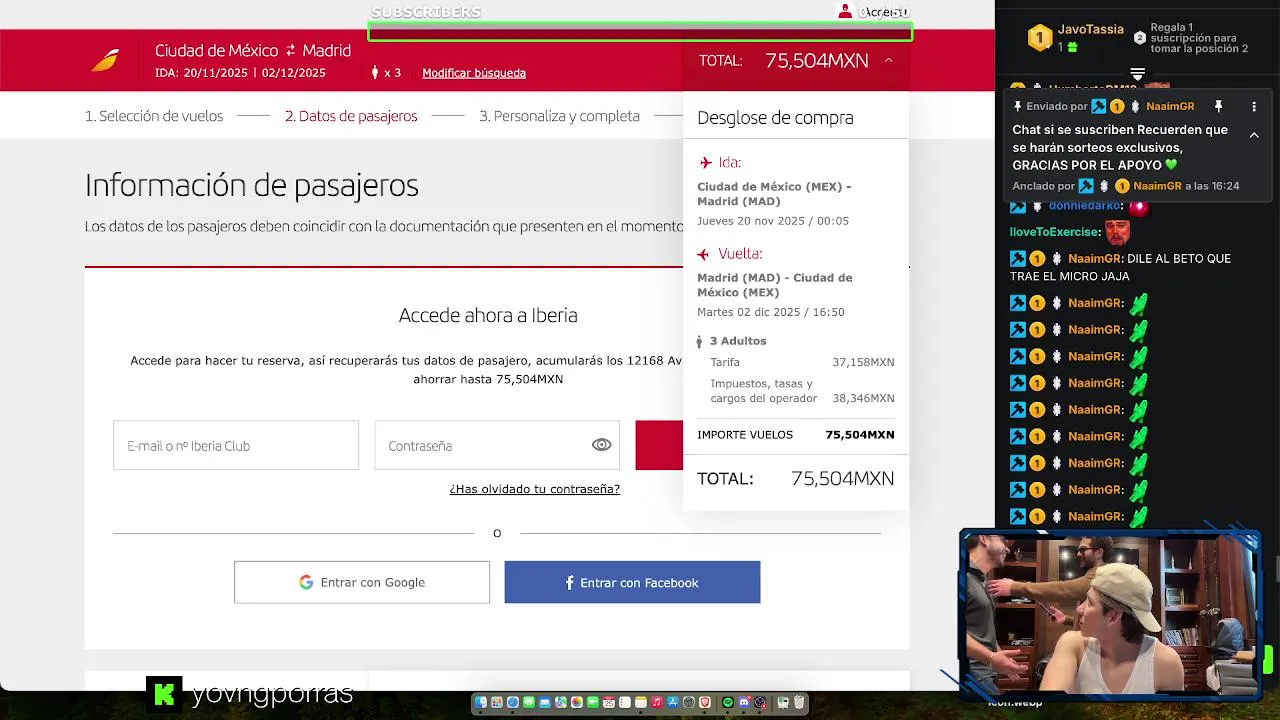Unpin the message using the right pin icon
This screenshot has width=1280, height=720.
[1218, 106]
